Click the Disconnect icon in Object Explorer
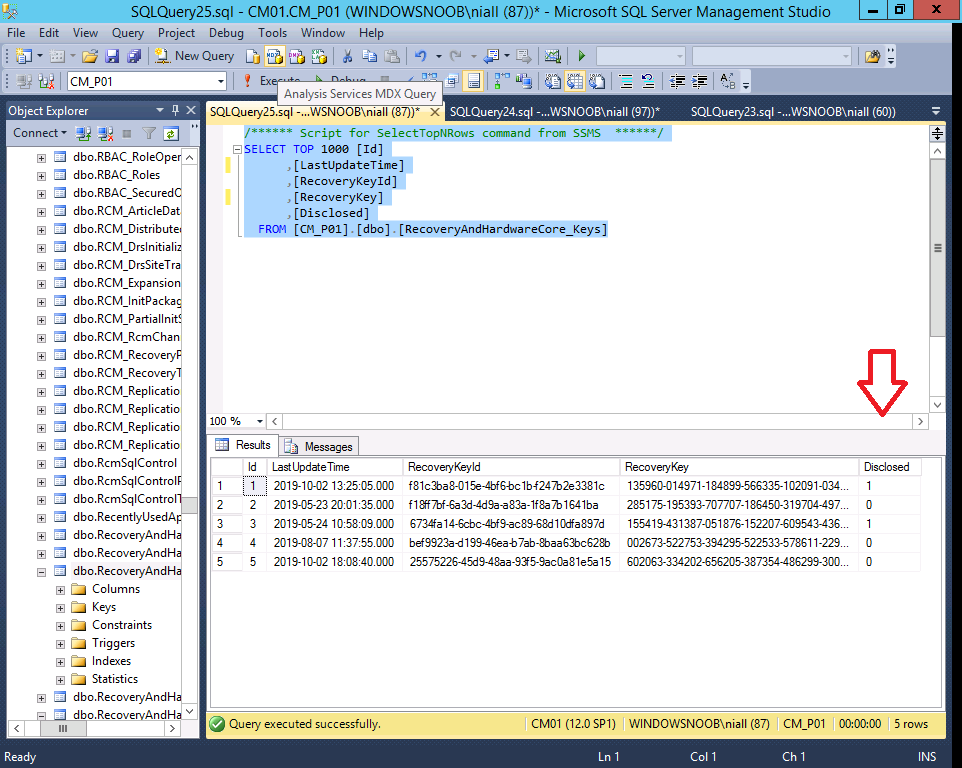The height and width of the screenshot is (768, 962). pos(106,133)
